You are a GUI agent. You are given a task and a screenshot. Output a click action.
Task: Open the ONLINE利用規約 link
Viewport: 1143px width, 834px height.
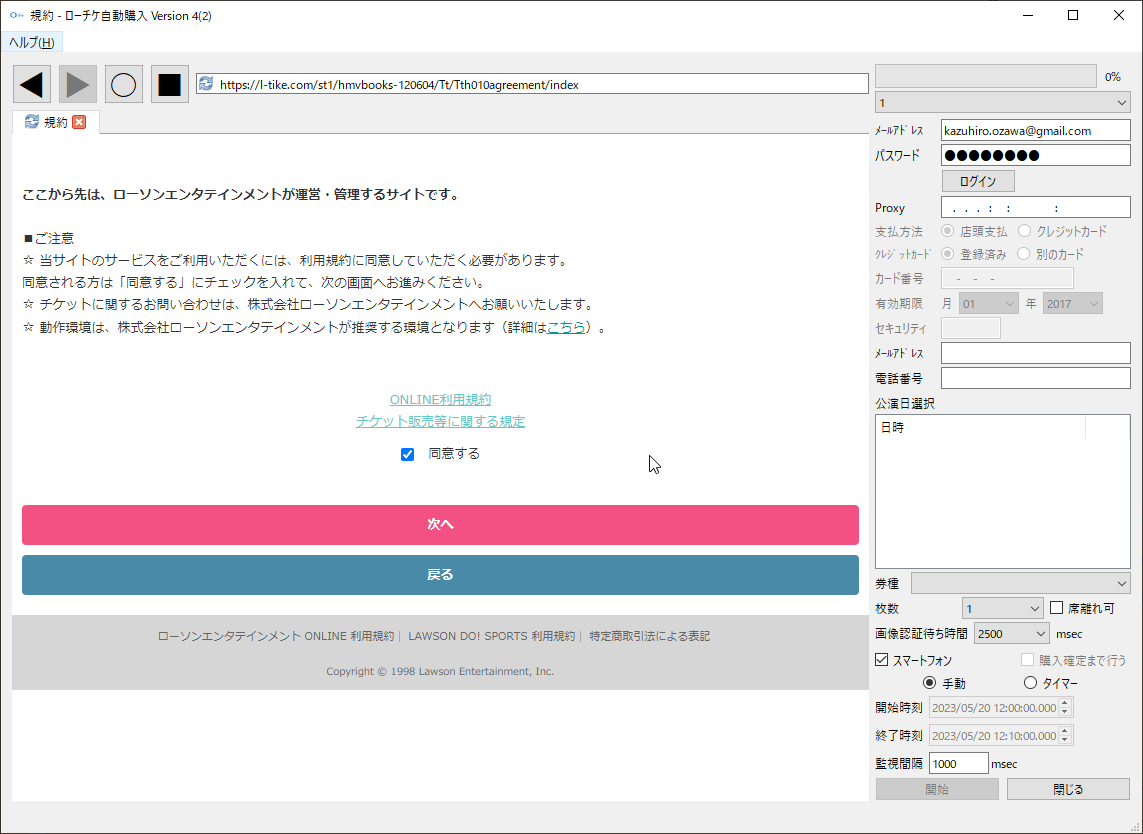click(x=440, y=400)
